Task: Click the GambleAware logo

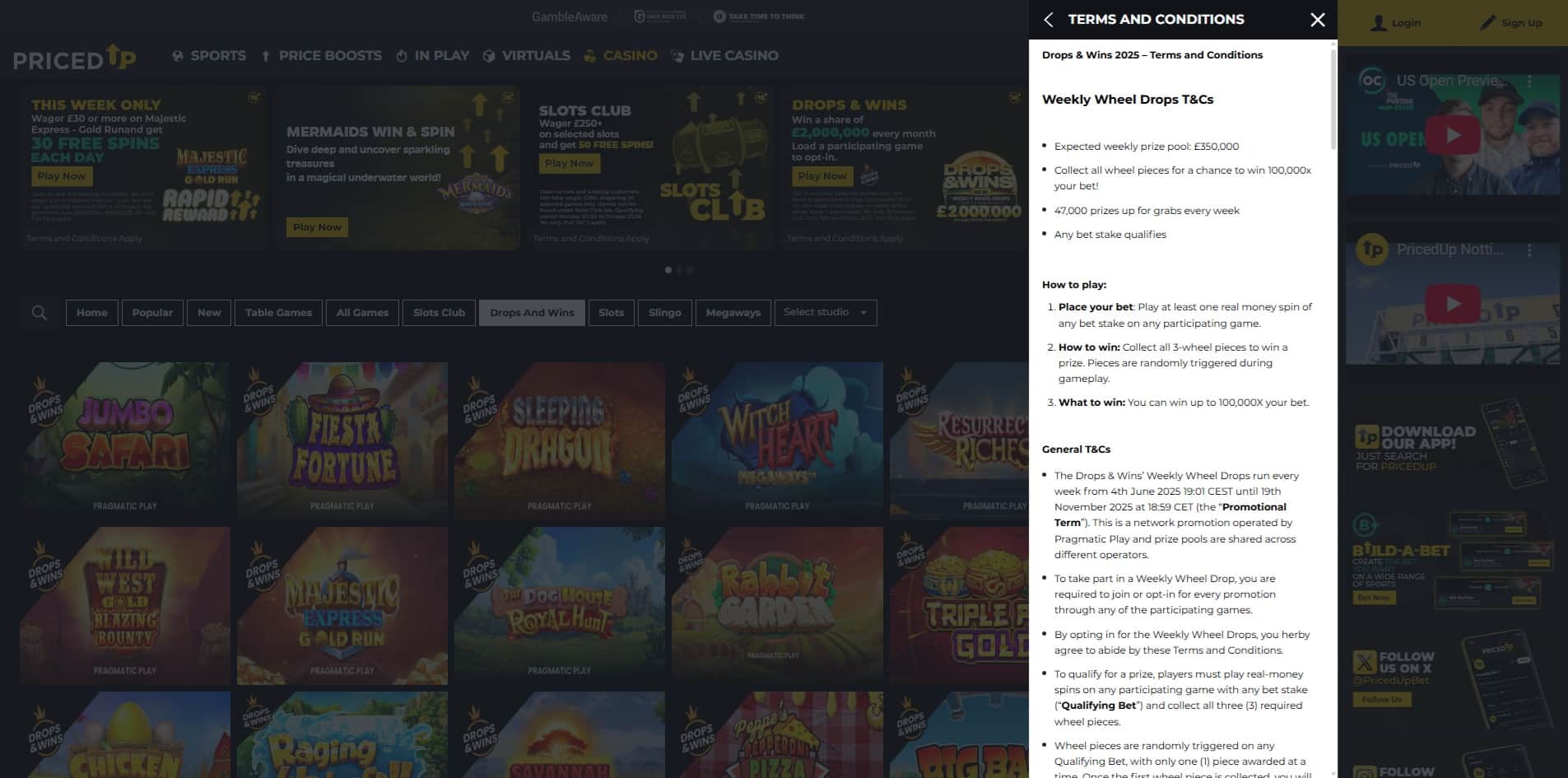Action: (570, 16)
